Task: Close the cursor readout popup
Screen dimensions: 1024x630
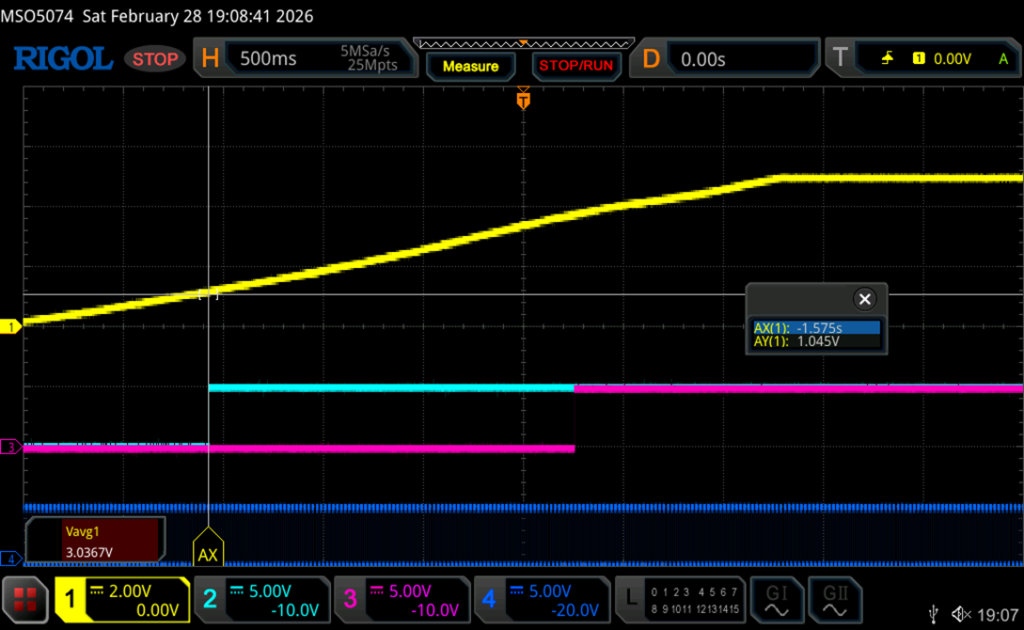Action: [x=865, y=299]
